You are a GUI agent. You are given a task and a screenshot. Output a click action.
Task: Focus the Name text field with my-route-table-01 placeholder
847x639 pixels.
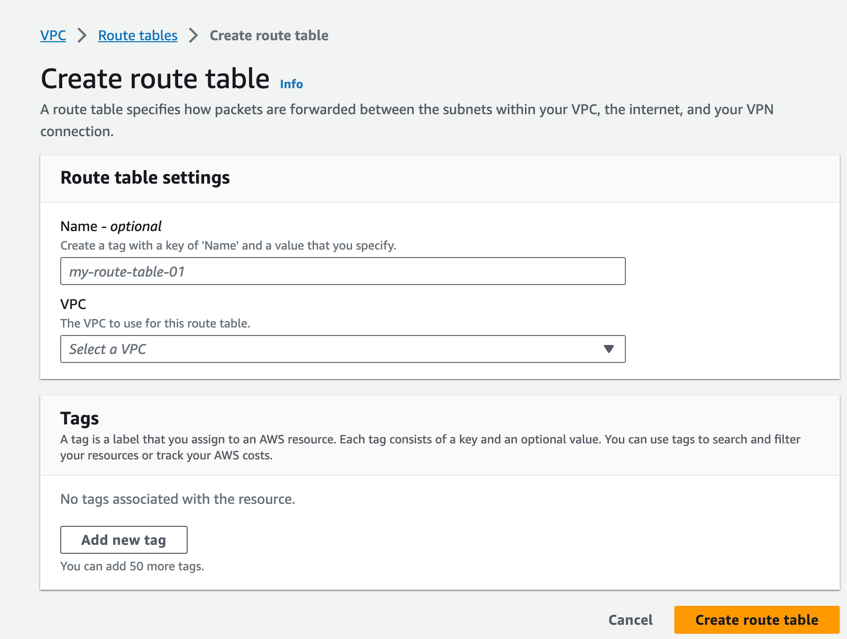click(x=342, y=271)
